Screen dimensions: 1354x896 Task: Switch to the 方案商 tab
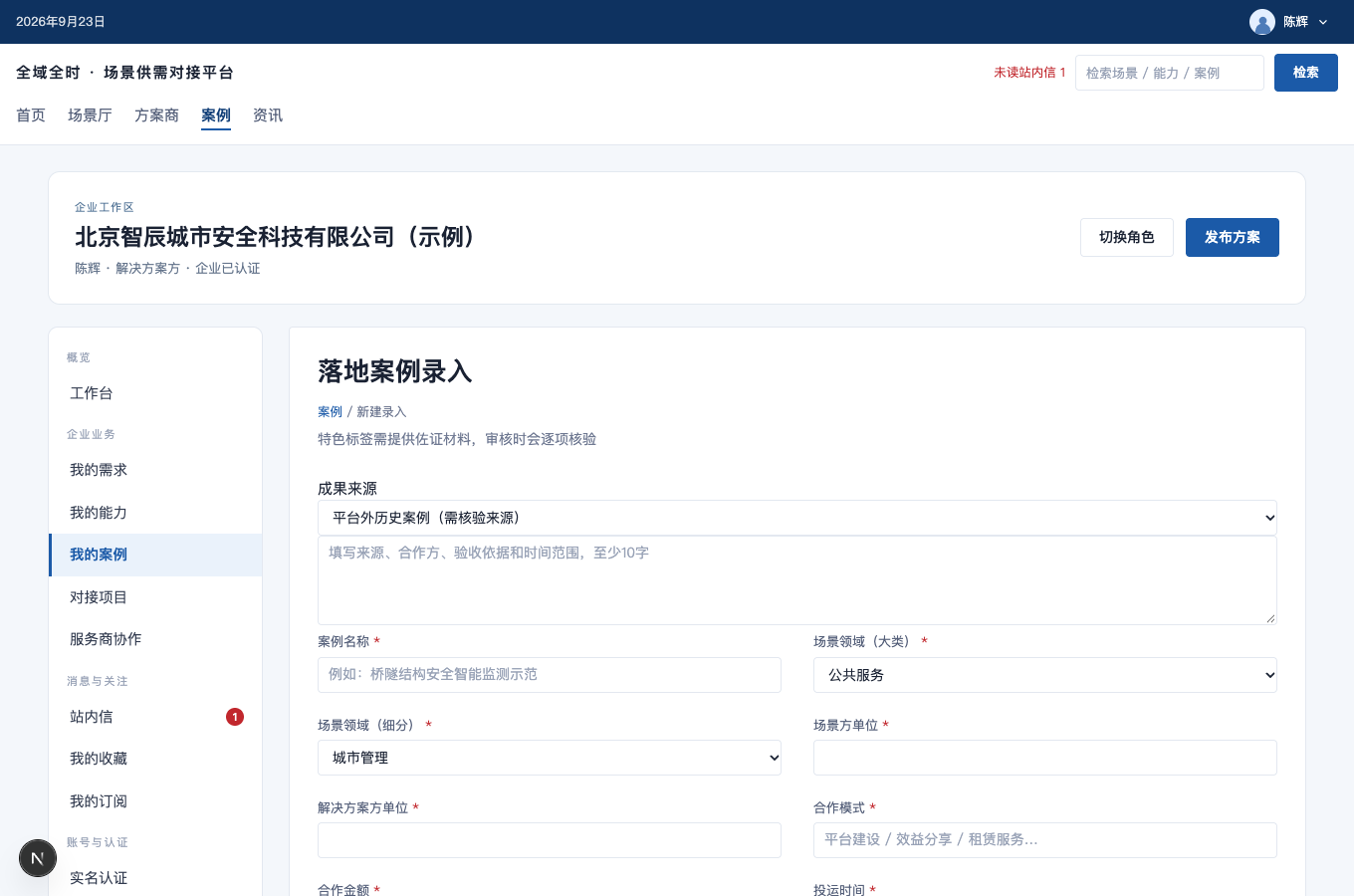[156, 115]
